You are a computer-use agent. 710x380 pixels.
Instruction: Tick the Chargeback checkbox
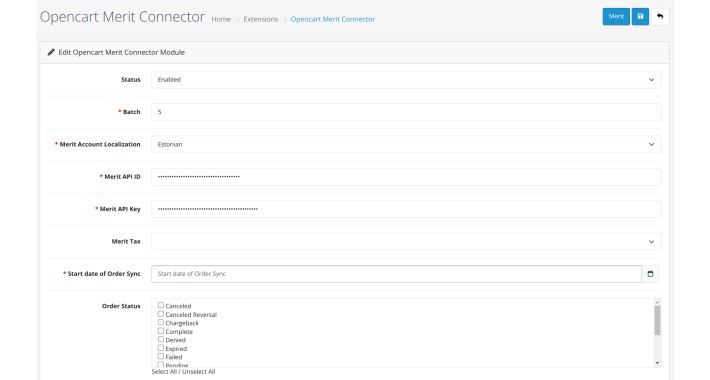pyautogui.click(x=161, y=322)
